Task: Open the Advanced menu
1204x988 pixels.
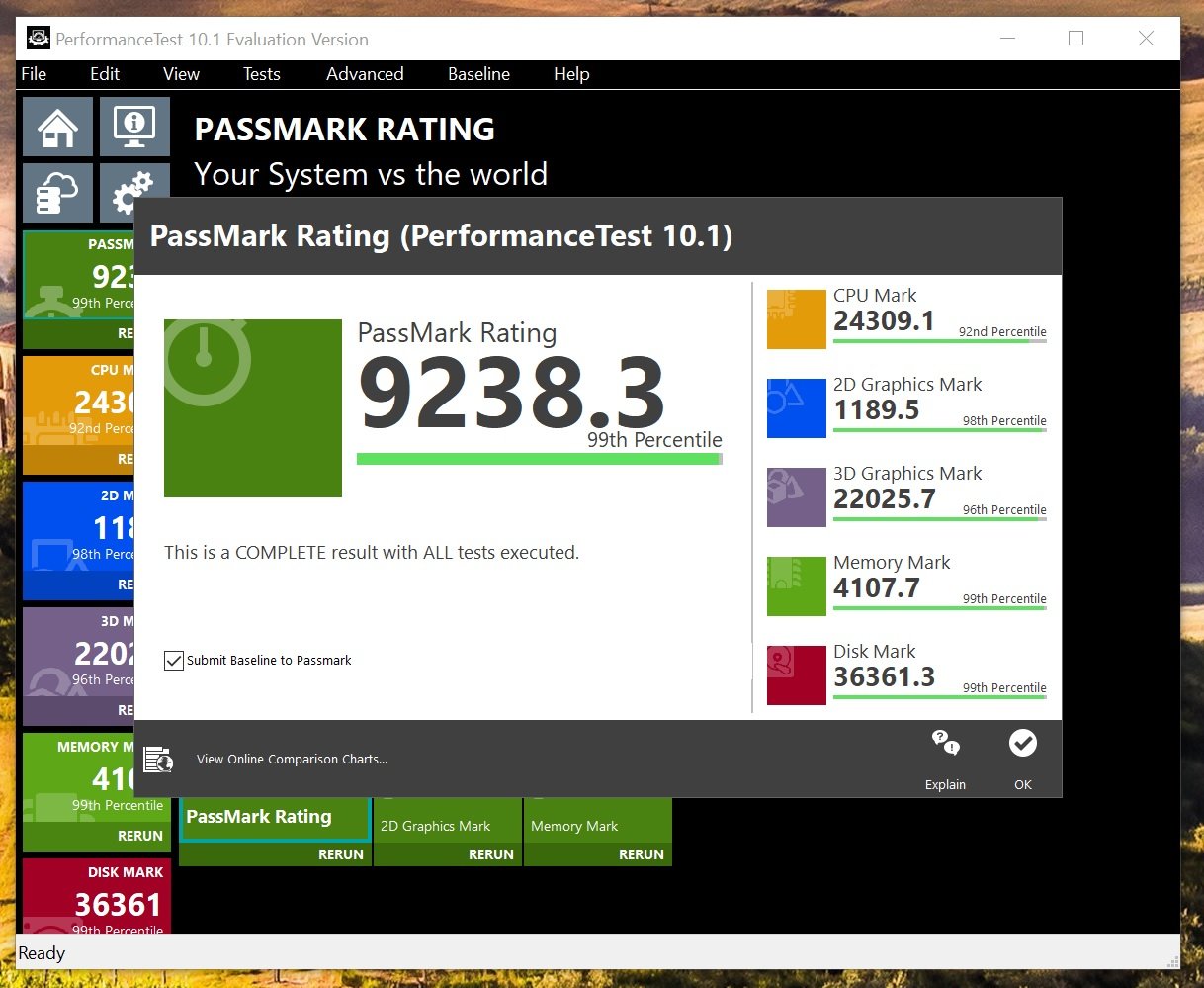Action: coord(365,74)
